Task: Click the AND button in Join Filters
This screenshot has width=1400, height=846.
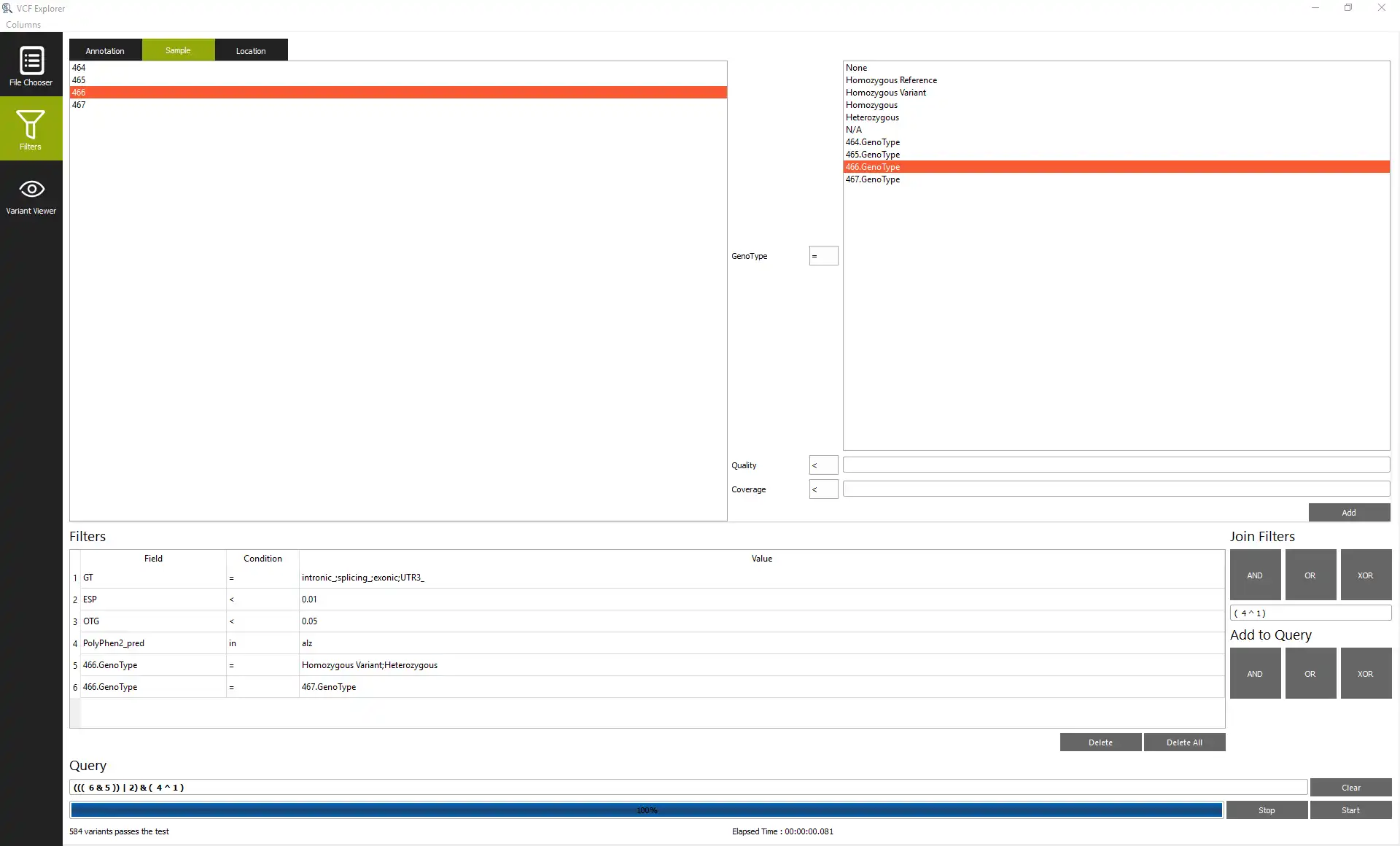Action: (1255, 574)
